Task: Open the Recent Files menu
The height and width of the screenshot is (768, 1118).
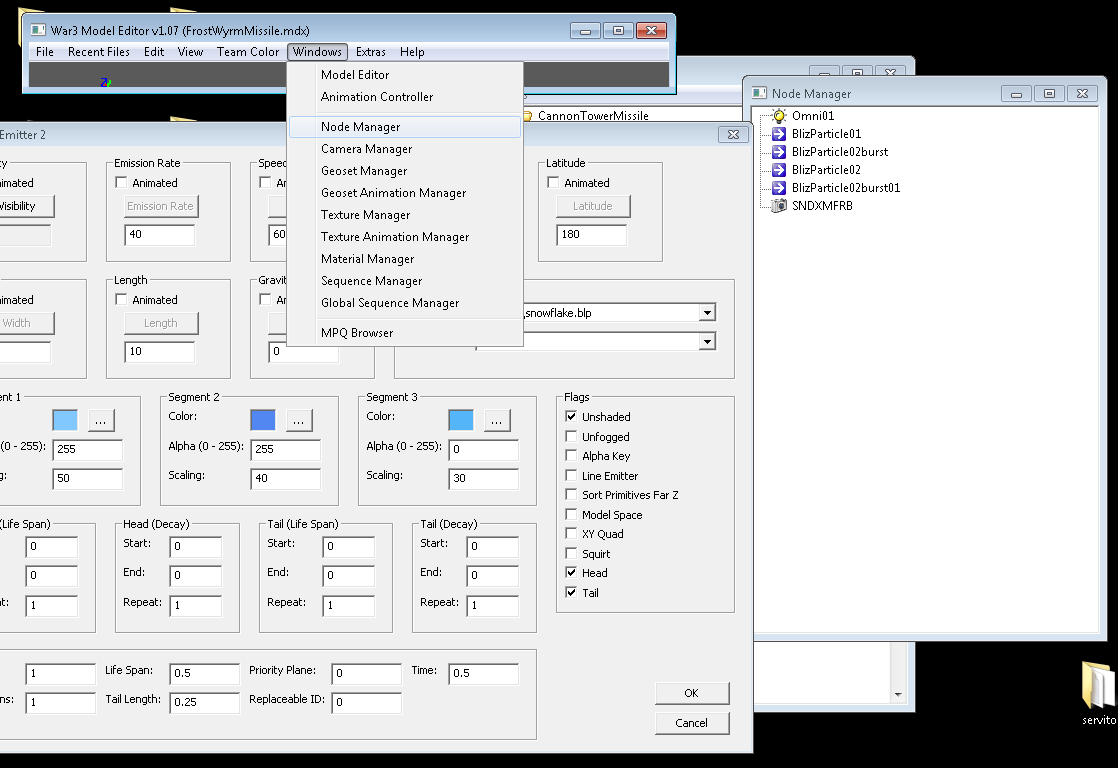Action: pos(99,52)
